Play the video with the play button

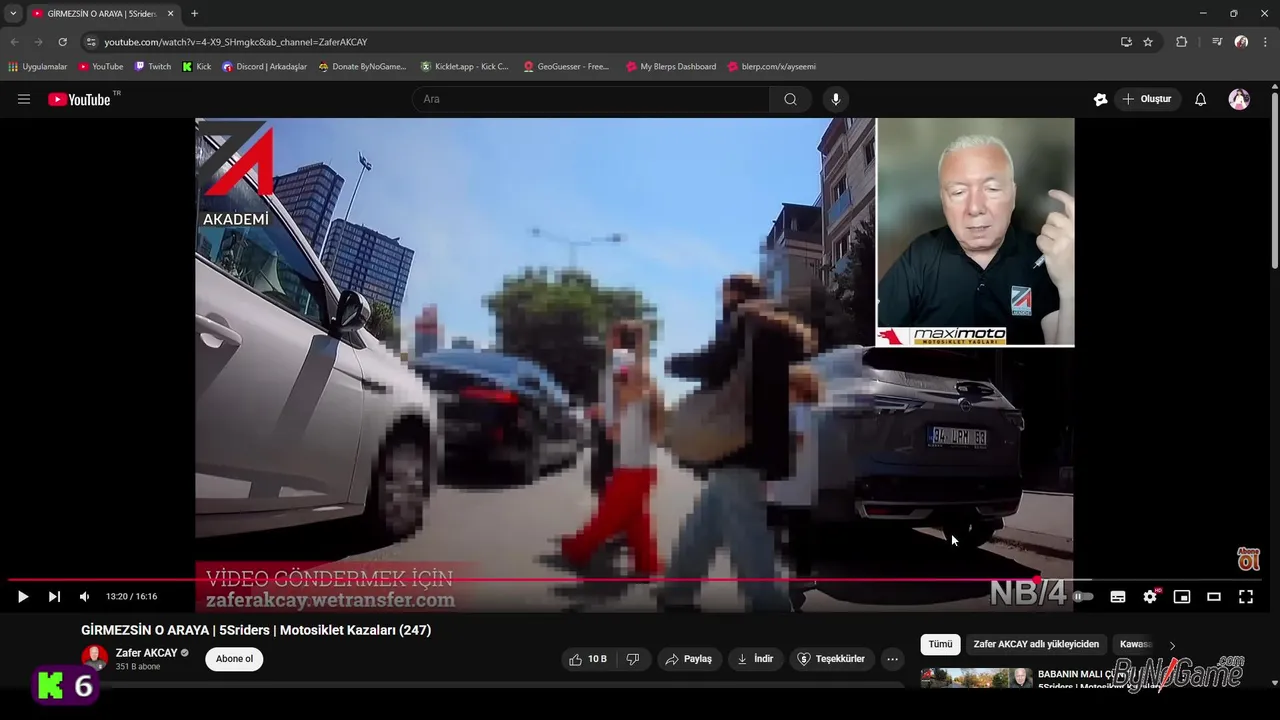(22, 597)
